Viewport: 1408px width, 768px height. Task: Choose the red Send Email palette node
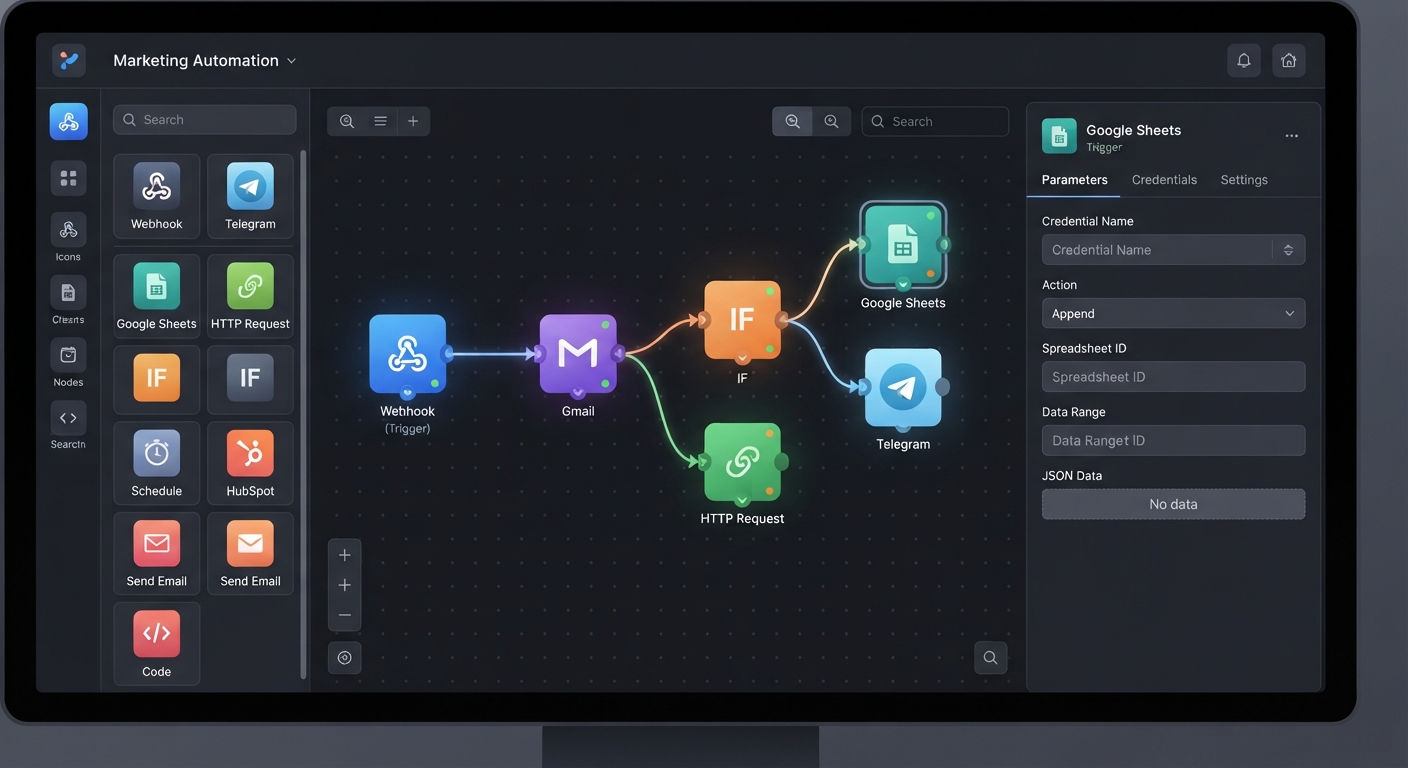[157, 553]
